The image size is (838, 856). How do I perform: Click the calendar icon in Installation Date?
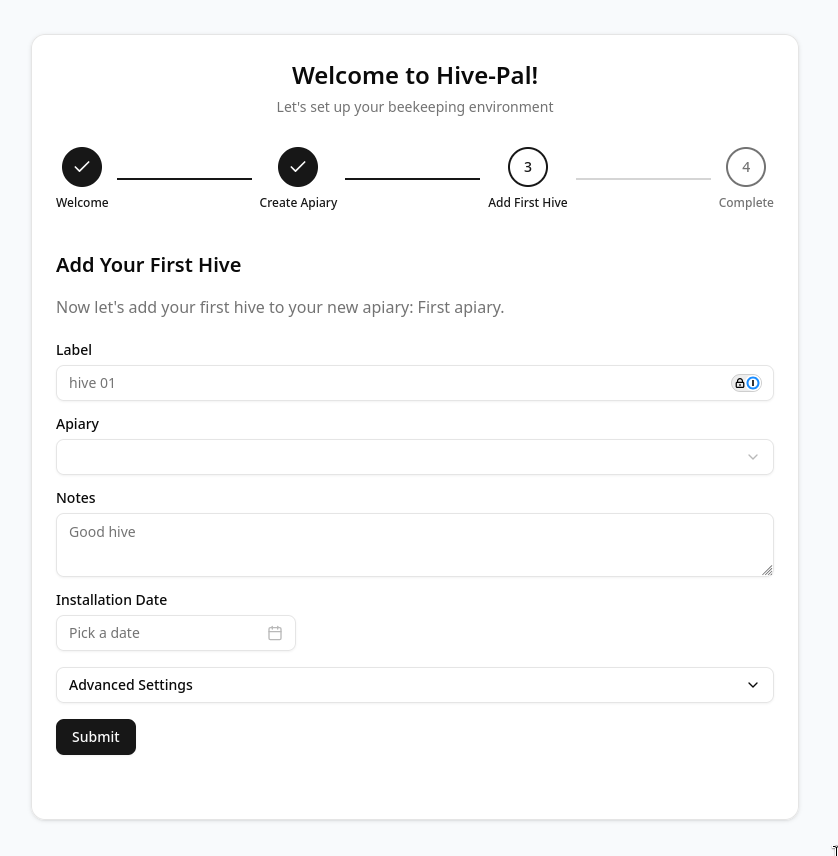(x=275, y=633)
